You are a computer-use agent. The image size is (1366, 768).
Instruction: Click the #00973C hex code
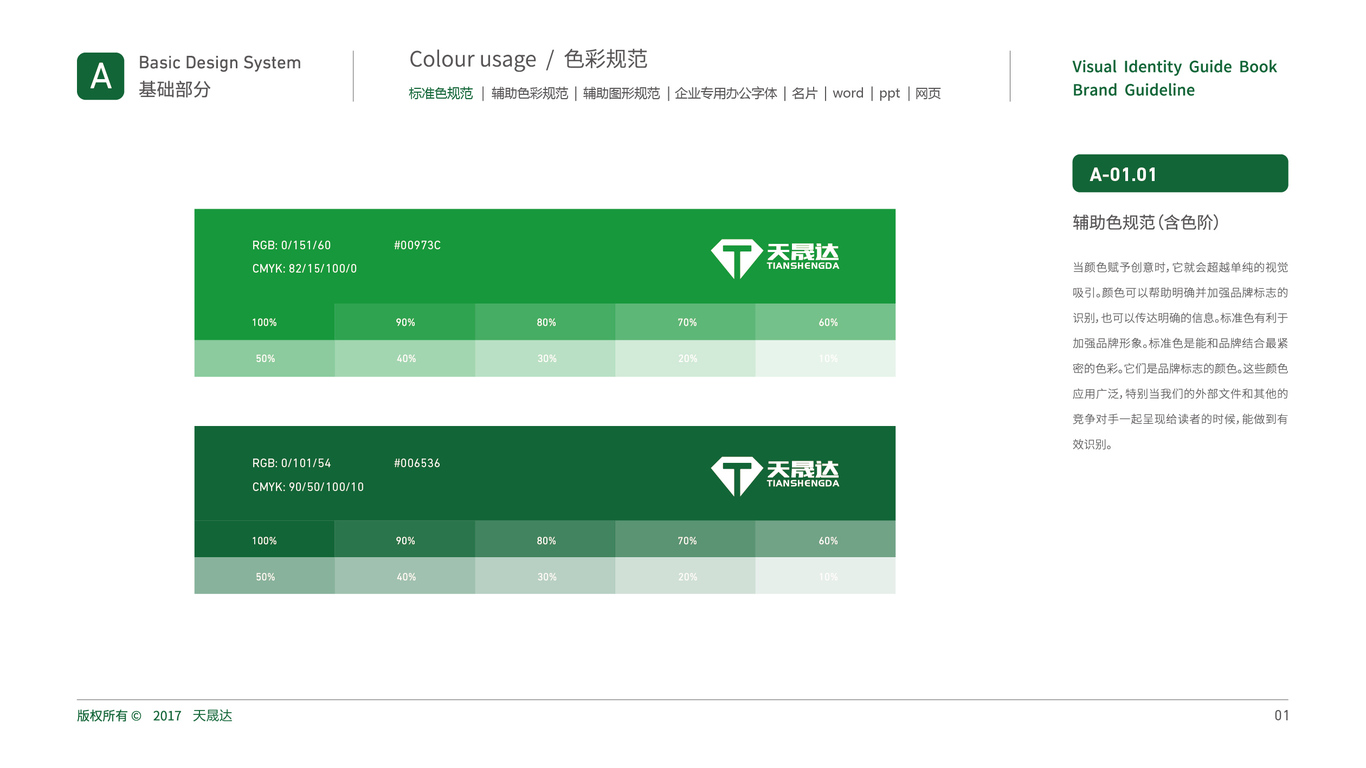click(x=417, y=245)
